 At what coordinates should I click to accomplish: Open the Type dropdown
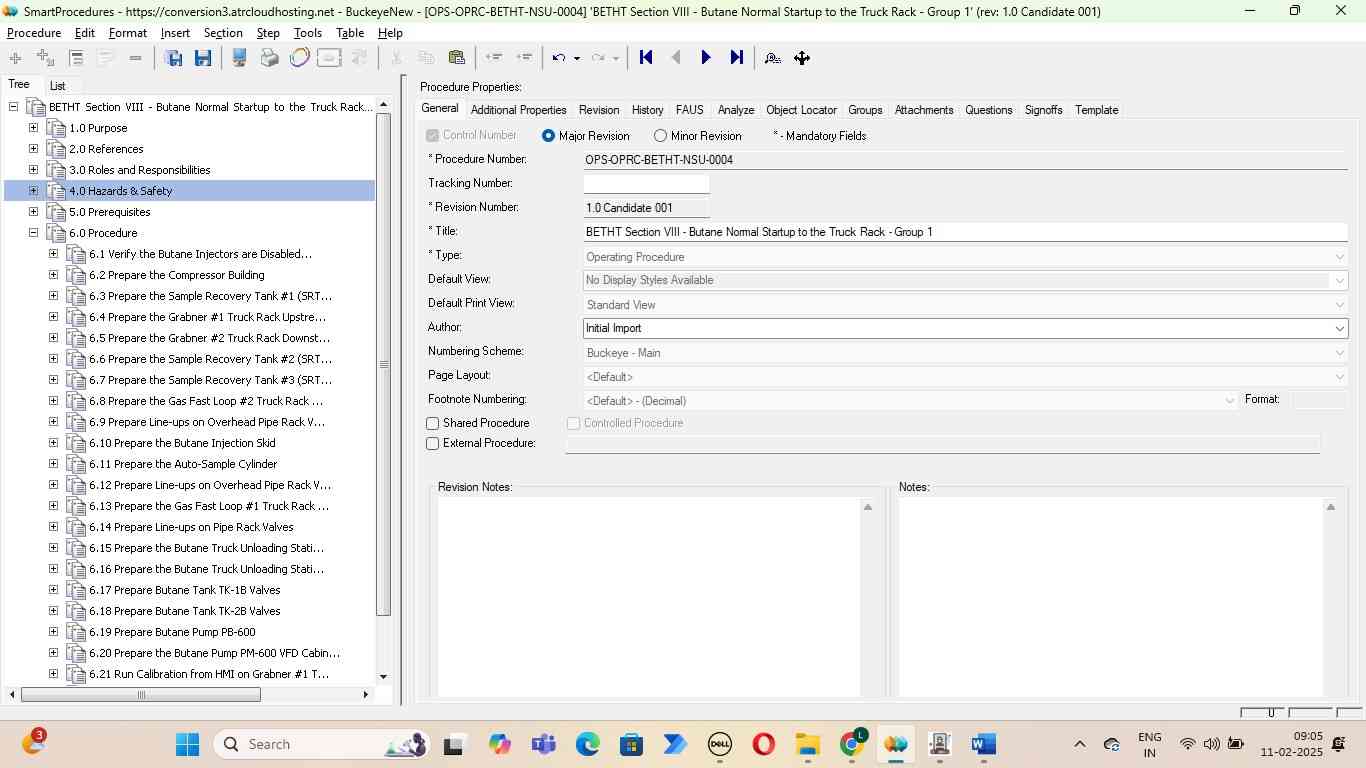[1339, 257]
